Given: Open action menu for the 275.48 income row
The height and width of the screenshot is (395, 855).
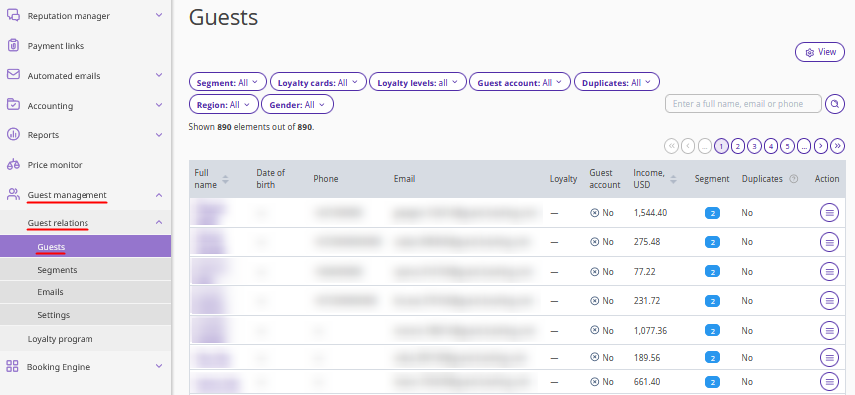Looking at the screenshot, I should [829, 242].
